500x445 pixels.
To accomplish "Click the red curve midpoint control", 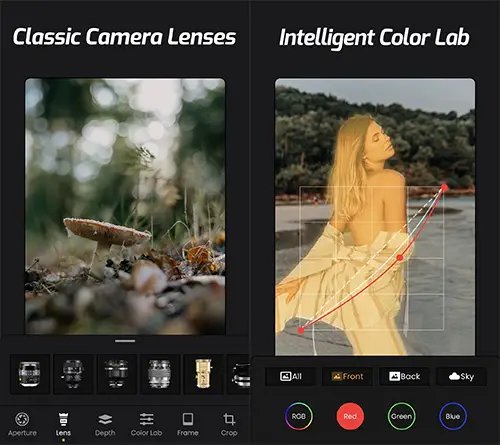I will click(400, 258).
